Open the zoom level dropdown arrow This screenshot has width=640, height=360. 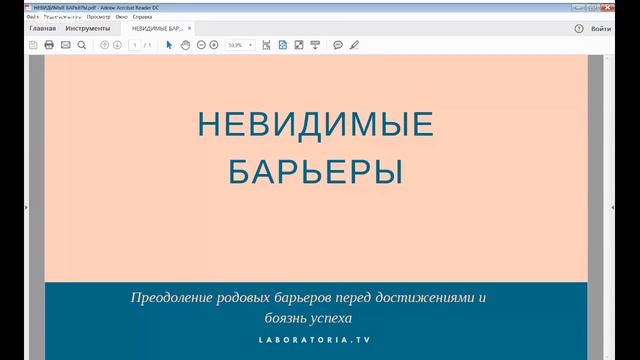tap(251, 45)
